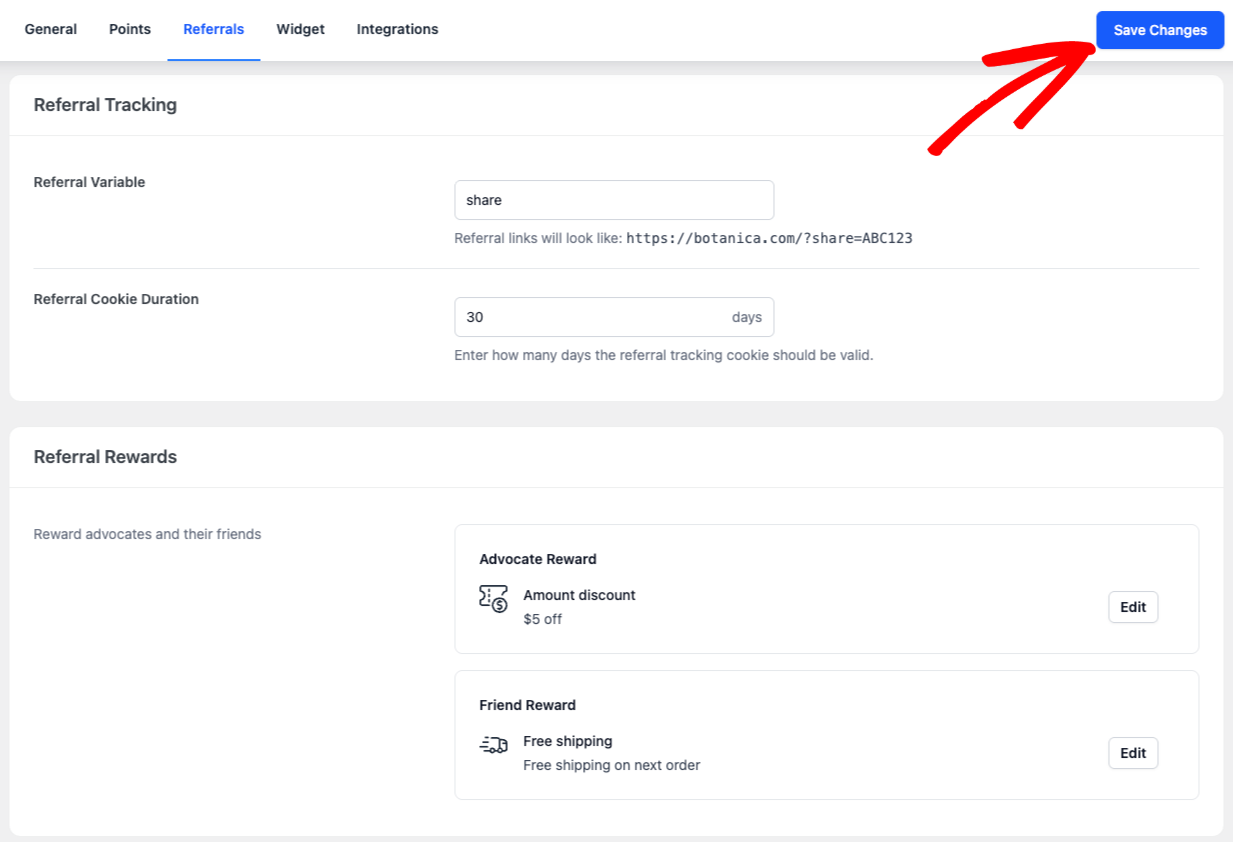Edit the Friend Reward
Viewport: 1233px width, 842px height.
point(1132,753)
